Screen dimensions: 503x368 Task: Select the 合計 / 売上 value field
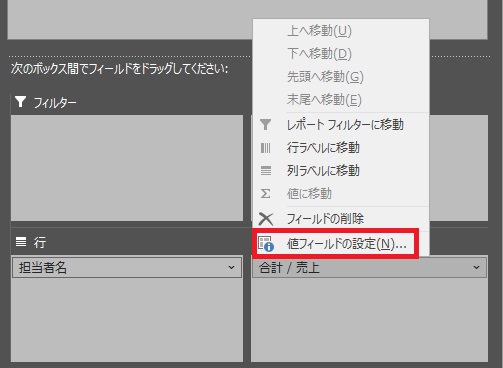(369, 267)
